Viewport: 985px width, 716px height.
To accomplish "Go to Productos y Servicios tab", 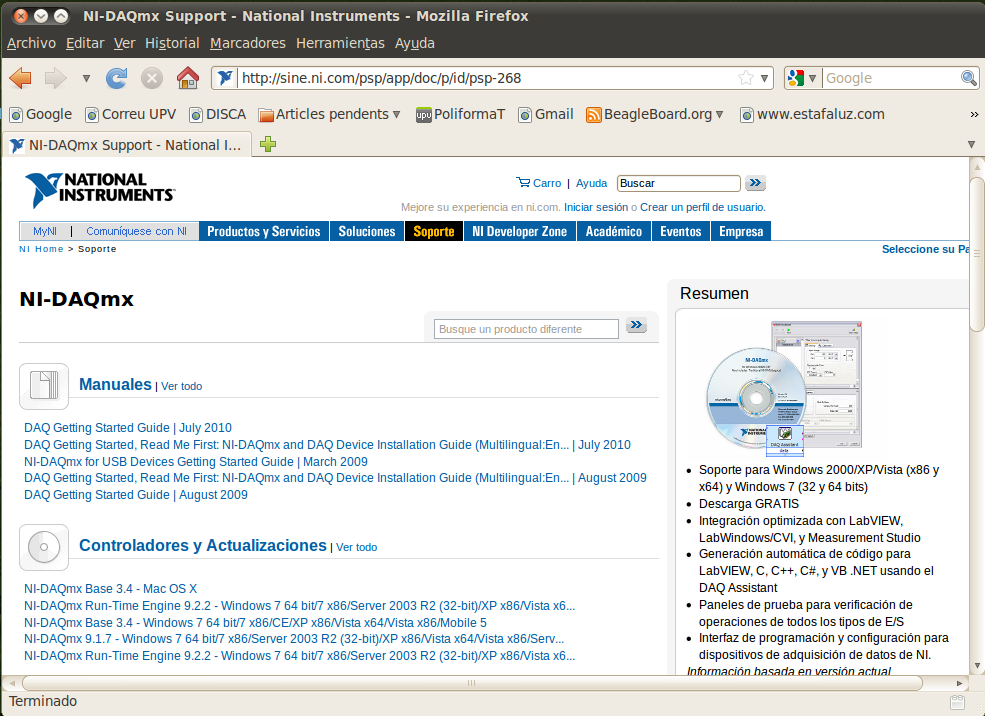I will (264, 231).
